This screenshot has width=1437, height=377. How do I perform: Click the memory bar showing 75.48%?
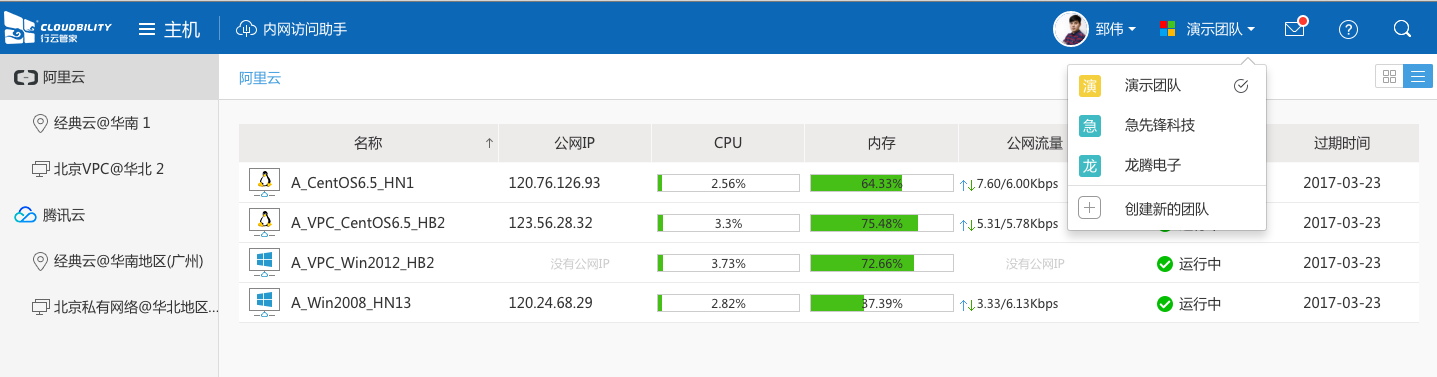tap(881, 223)
